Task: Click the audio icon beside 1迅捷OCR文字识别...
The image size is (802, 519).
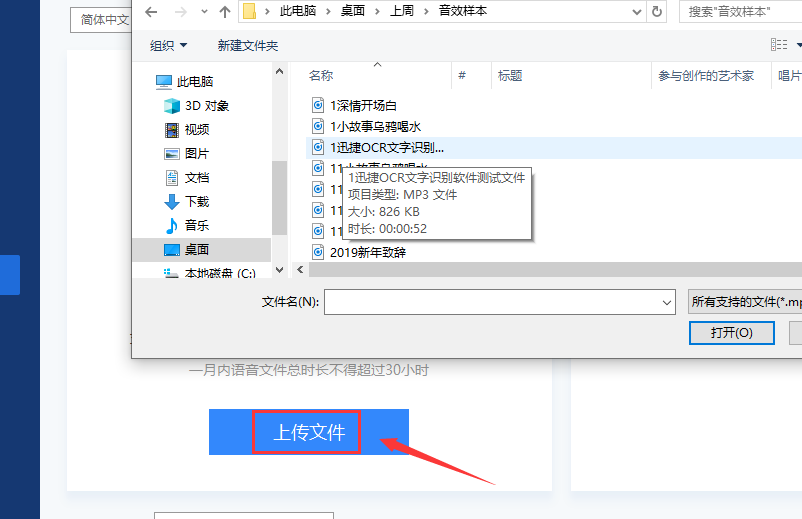Action: [318, 147]
